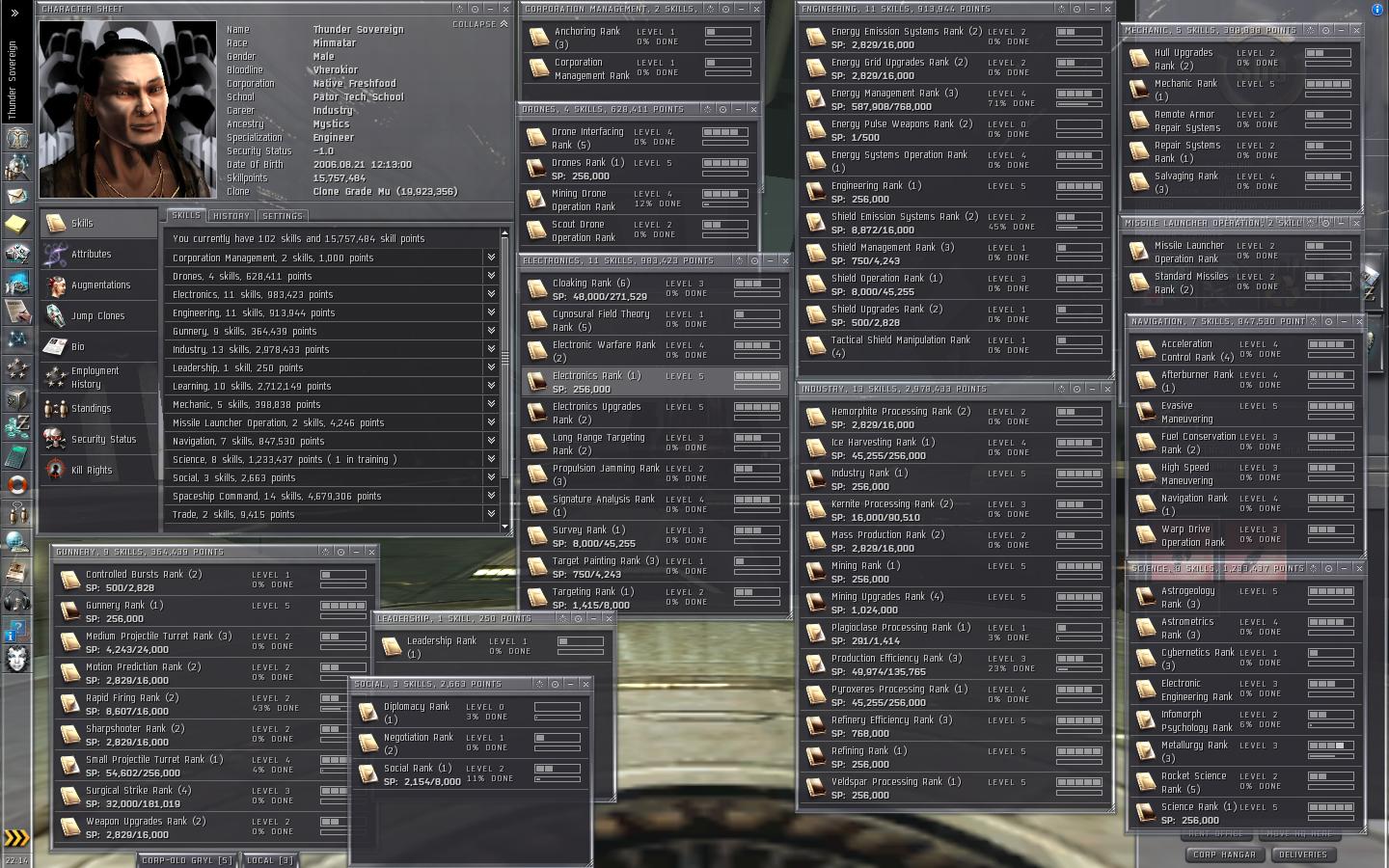Open the Jump Clones section
The height and width of the screenshot is (868, 1389).
98,315
